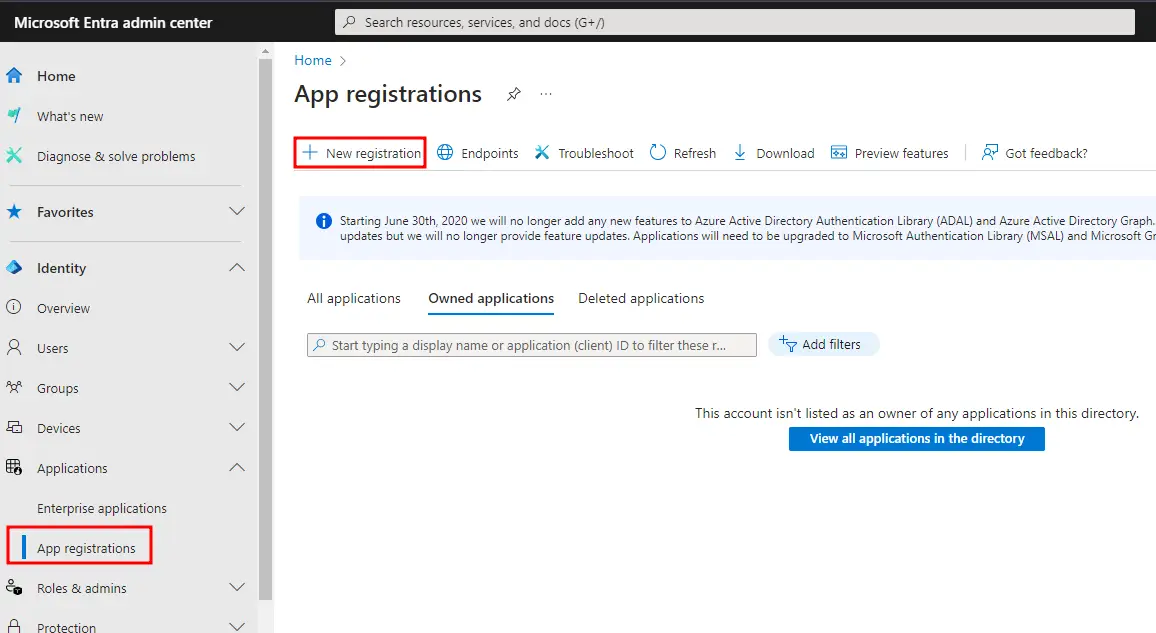Click the Add filters button label
Viewport: 1156px width, 633px height.
coord(831,344)
